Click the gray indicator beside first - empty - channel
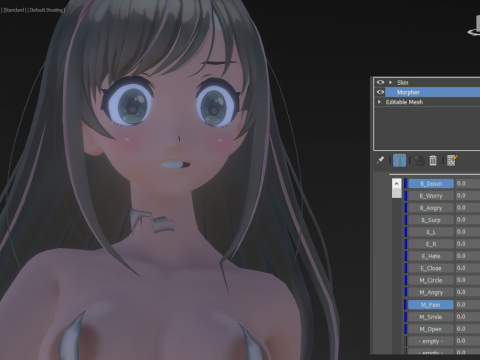The image size is (480, 360). tap(406, 341)
